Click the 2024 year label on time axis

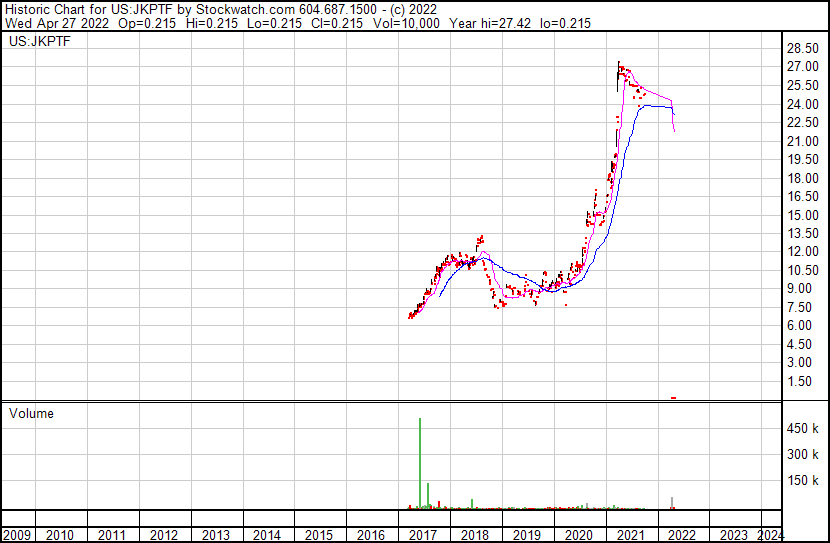coord(771,535)
